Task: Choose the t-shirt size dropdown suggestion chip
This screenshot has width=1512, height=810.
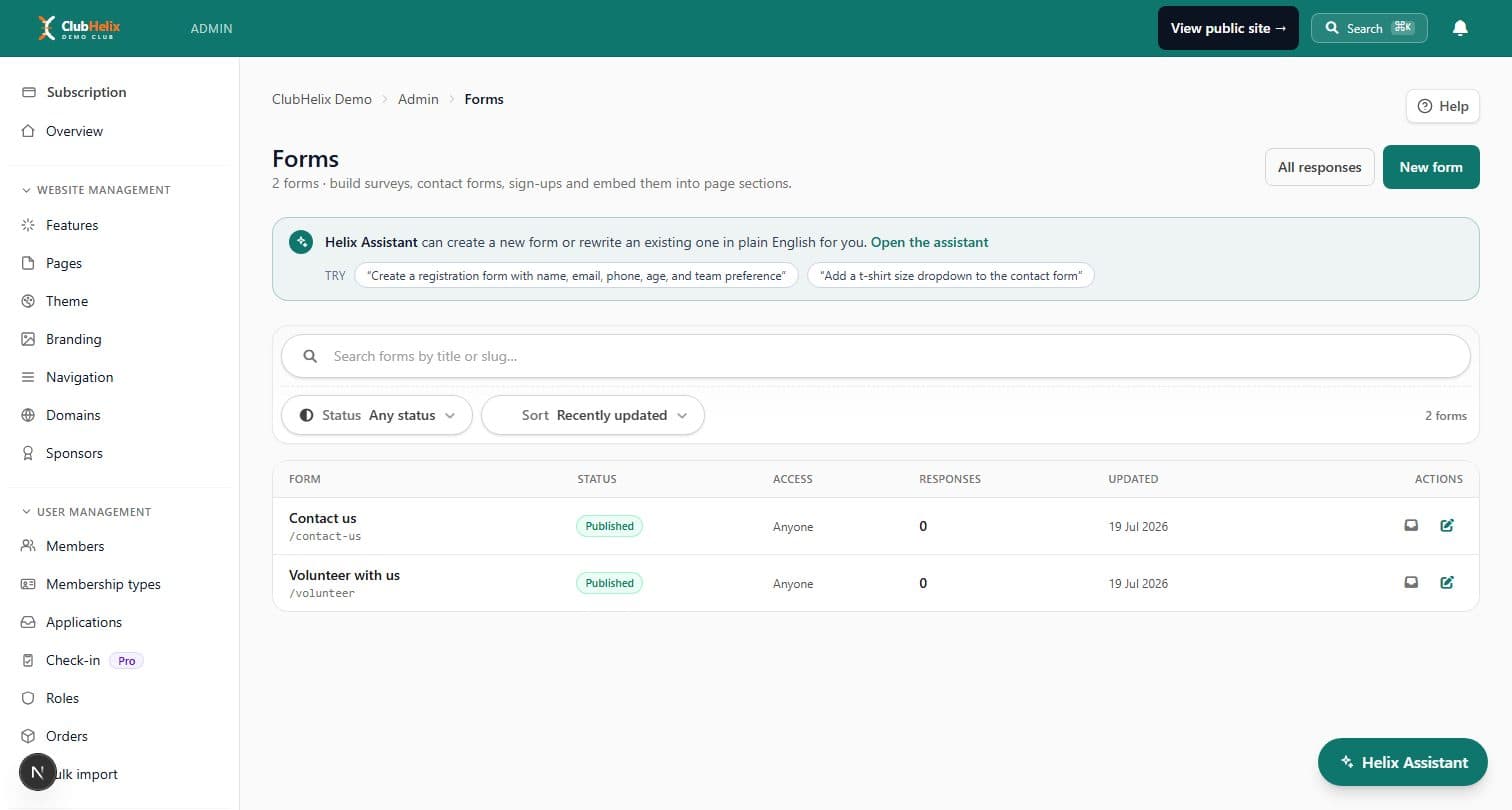Action: pos(951,275)
